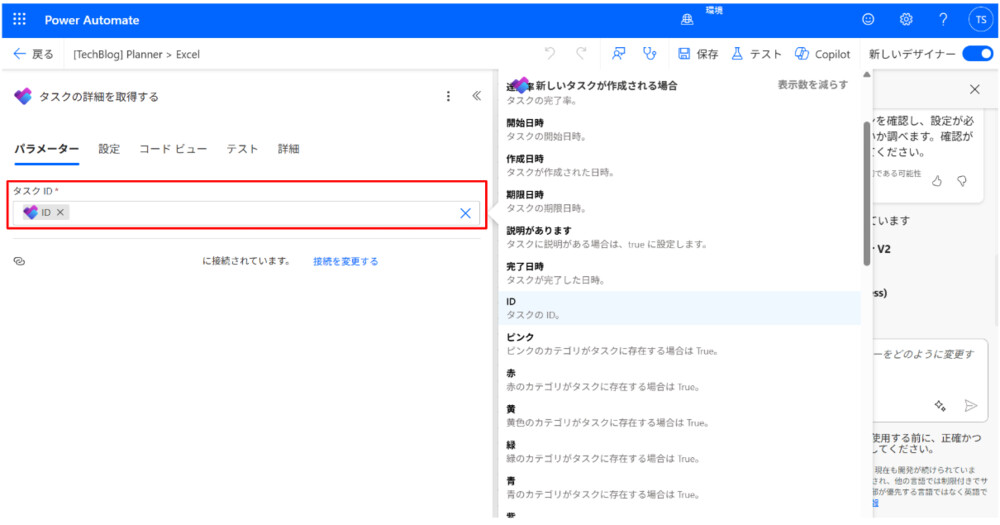Click the help question mark icon
Image resolution: width=1000 pixels, height=525 pixels.
coord(943,20)
